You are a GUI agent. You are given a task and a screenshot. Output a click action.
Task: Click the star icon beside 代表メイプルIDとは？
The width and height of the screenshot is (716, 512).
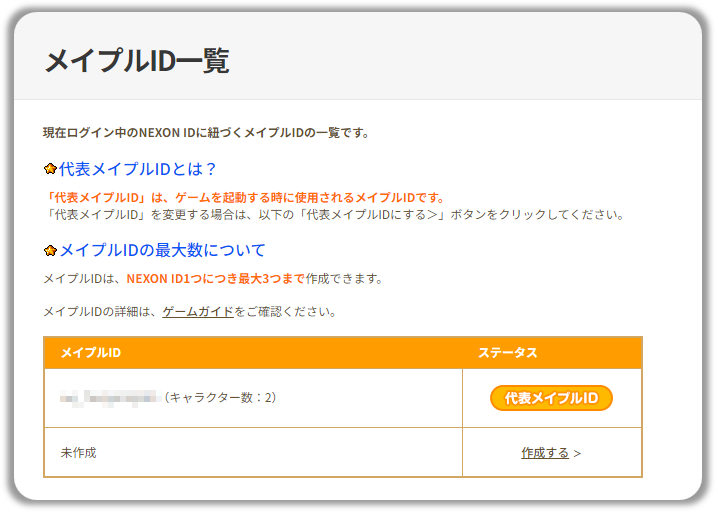click(50, 169)
